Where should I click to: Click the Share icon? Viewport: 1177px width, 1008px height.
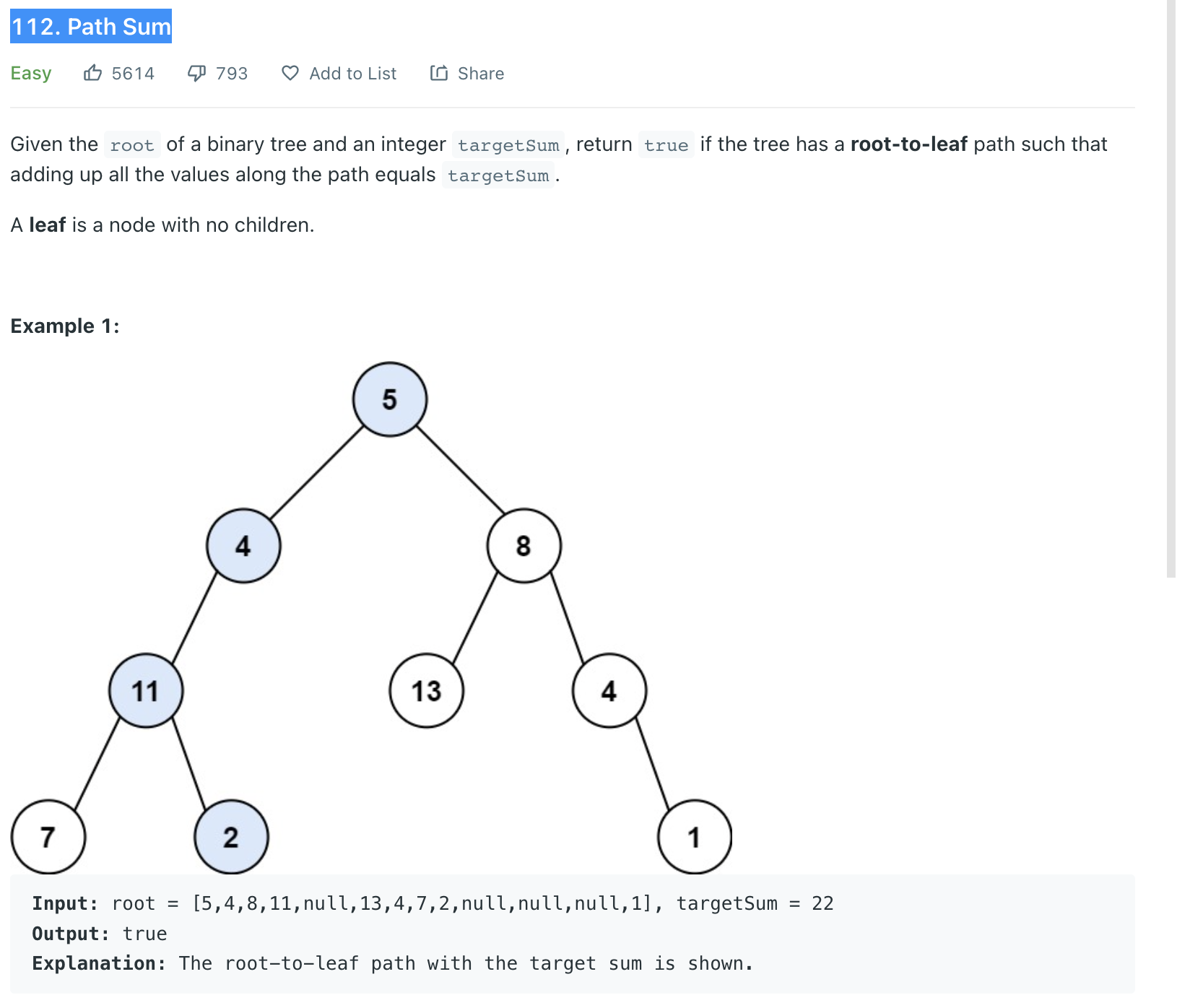pos(440,73)
